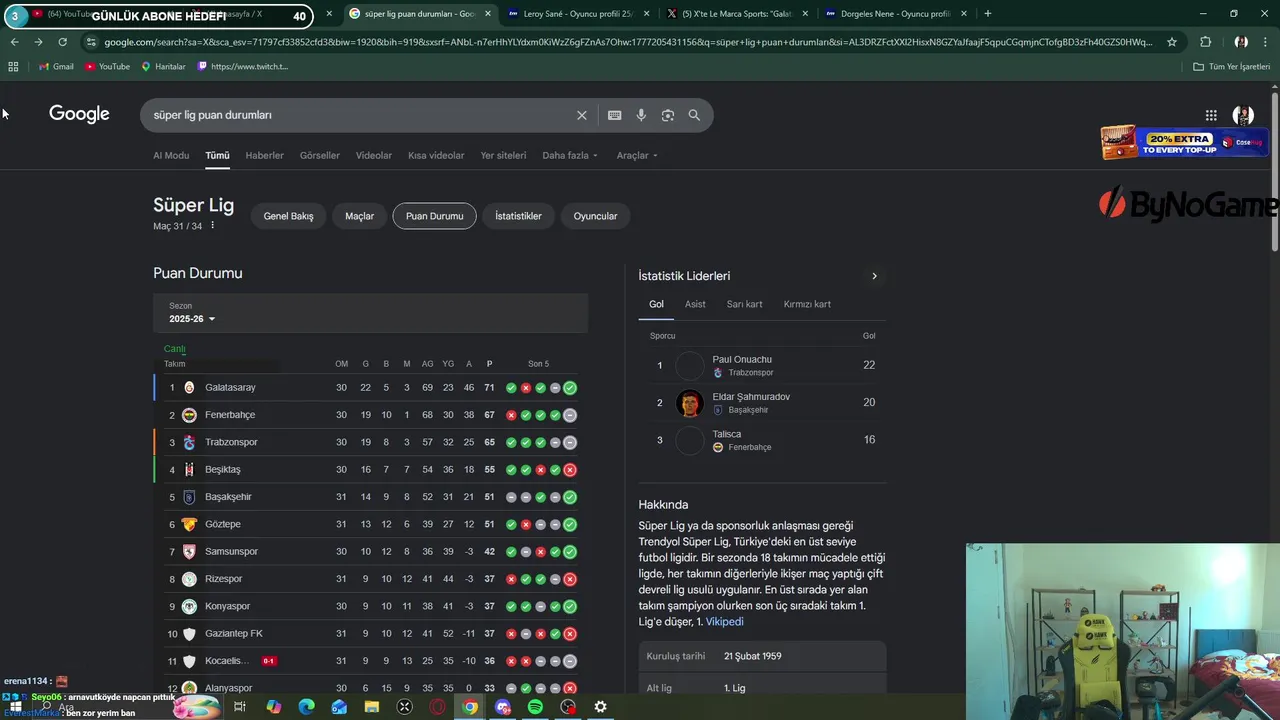Open the on-screen keyboard input tool

tap(614, 115)
